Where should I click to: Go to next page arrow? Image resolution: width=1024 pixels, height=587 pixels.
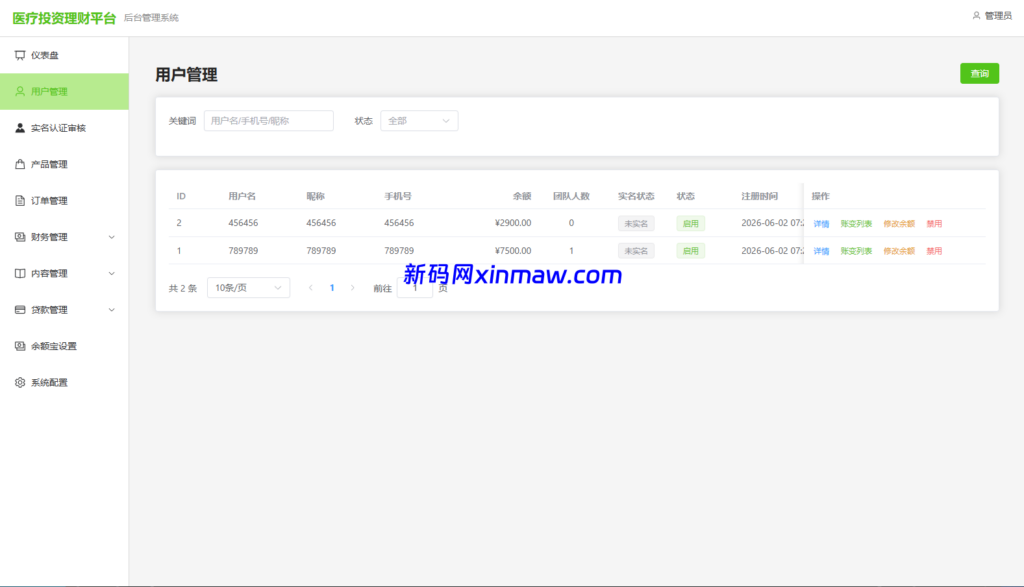coord(353,288)
